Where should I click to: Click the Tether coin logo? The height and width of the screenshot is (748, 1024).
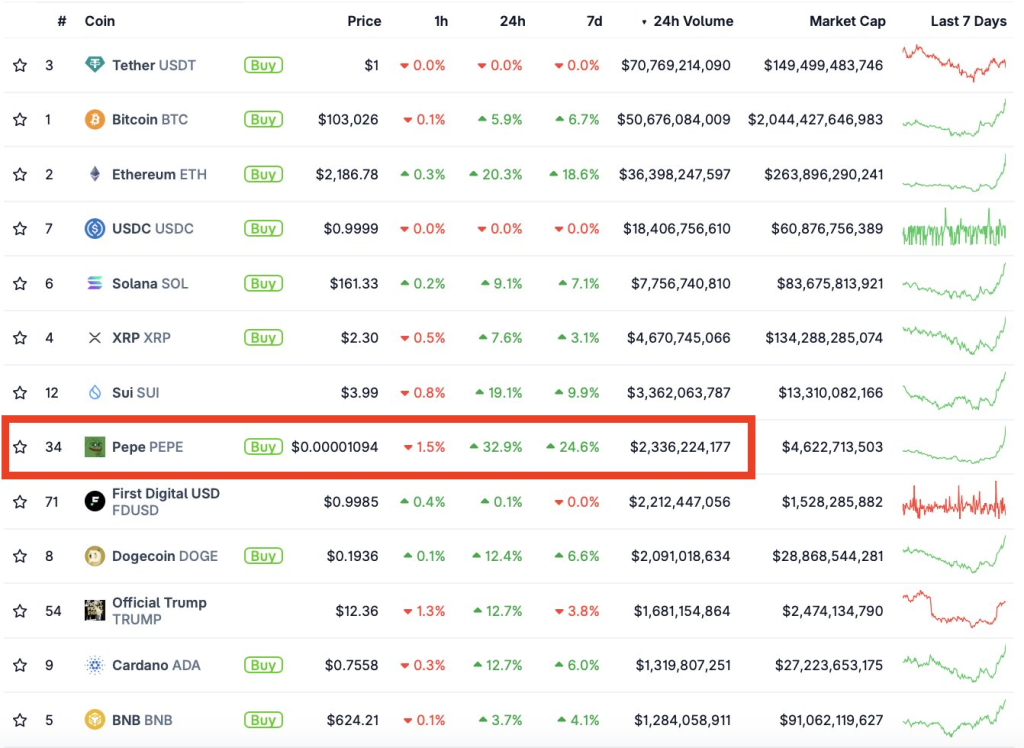(x=95, y=65)
